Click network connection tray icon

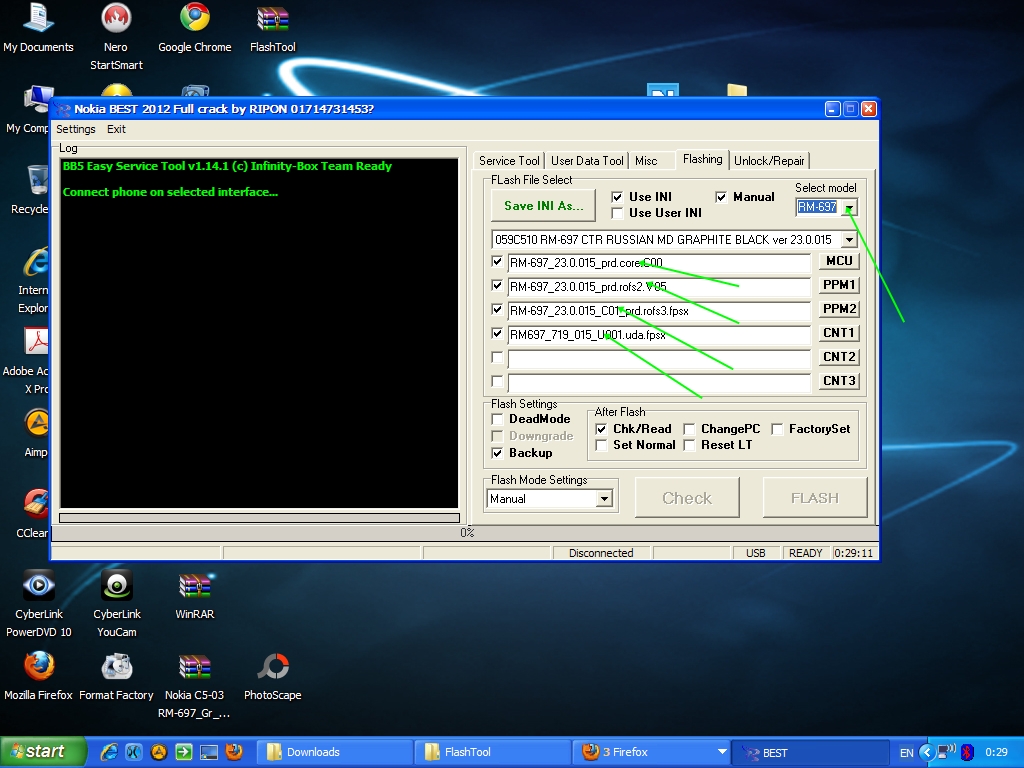pyautogui.click(x=946, y=752)
